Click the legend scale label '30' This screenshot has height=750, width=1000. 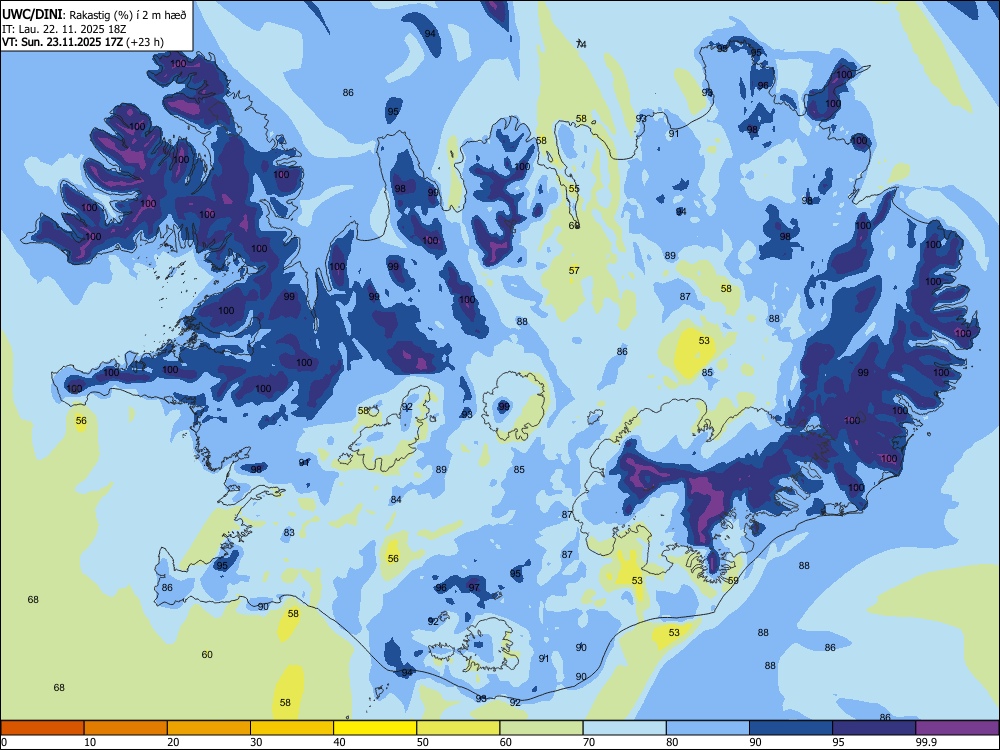coord(256,742)
